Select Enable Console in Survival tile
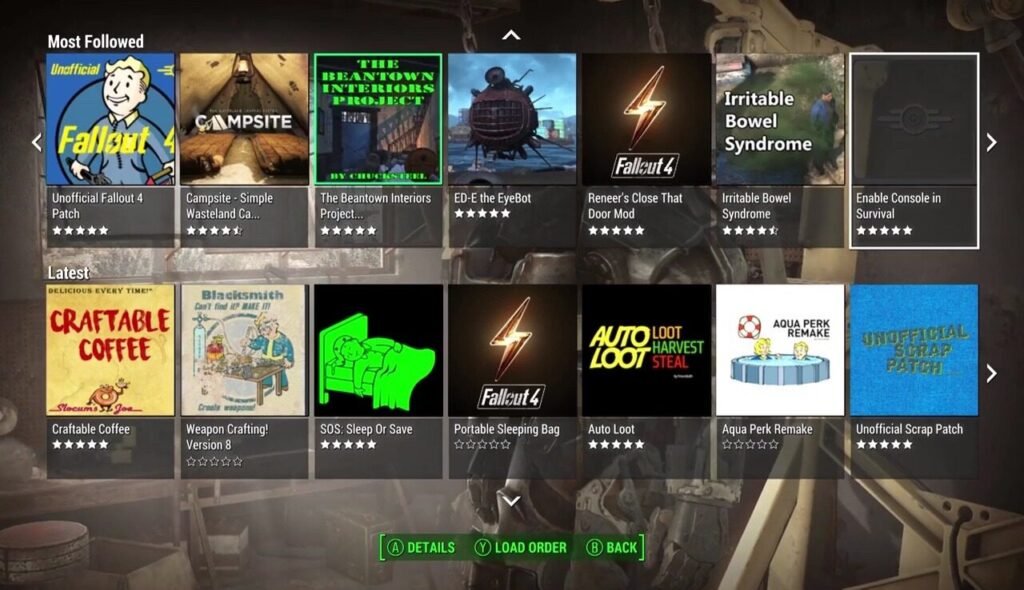The width and height of the screenshot is (1024, 590). (x=914, y=150)
